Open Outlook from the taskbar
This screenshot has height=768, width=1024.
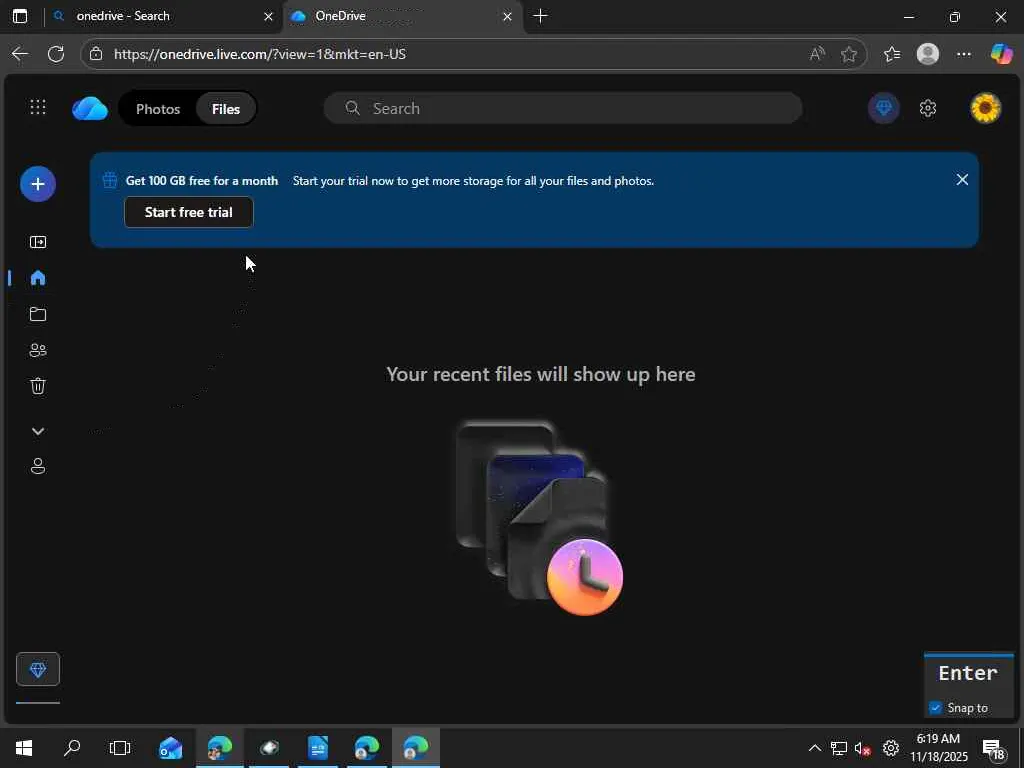tap(170, 748)
